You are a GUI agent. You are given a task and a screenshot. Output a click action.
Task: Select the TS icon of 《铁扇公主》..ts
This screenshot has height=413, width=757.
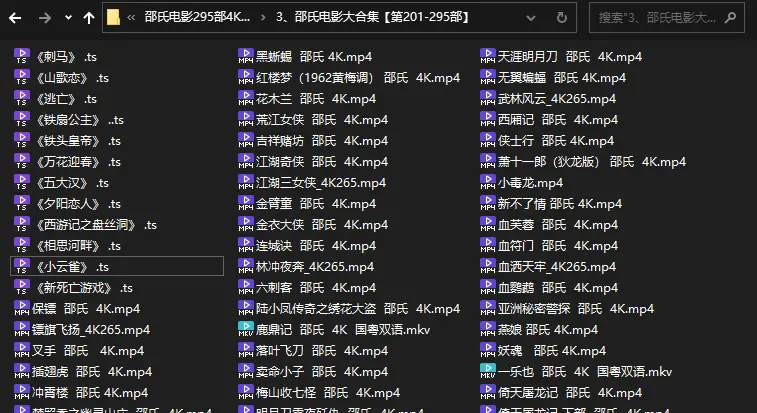(x=22, y=119)
